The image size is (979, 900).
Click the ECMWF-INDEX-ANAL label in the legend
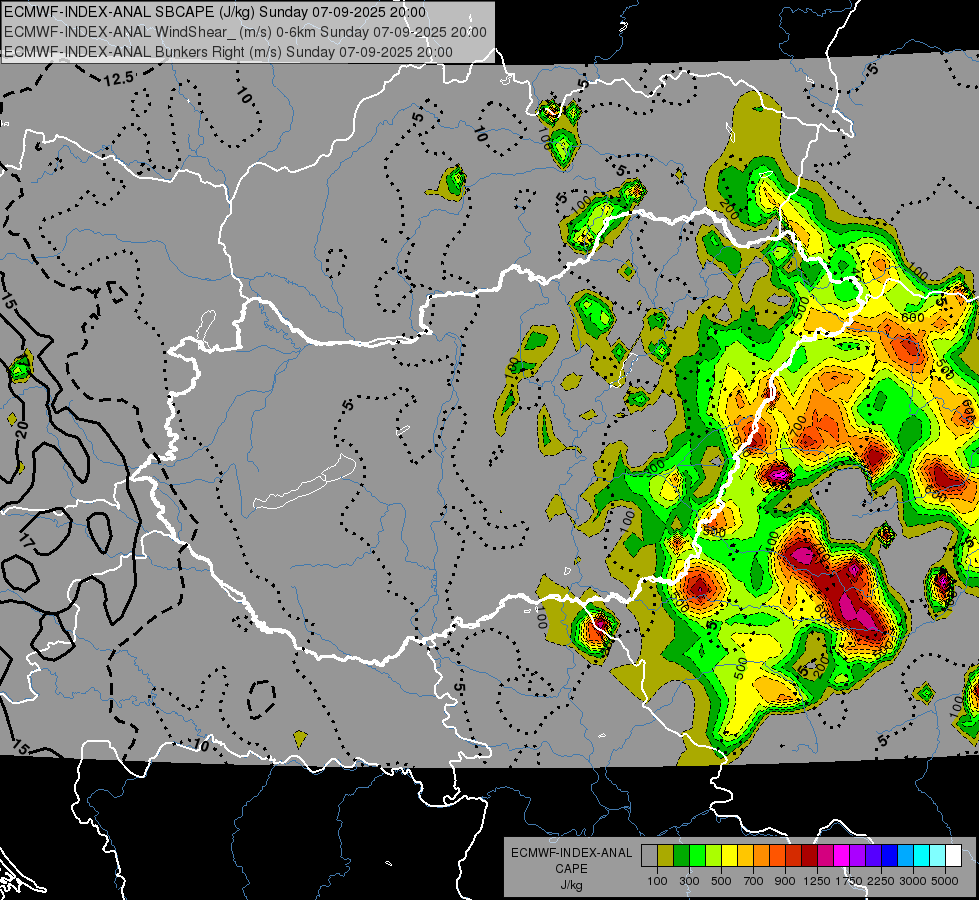click(x=571, y=853)
